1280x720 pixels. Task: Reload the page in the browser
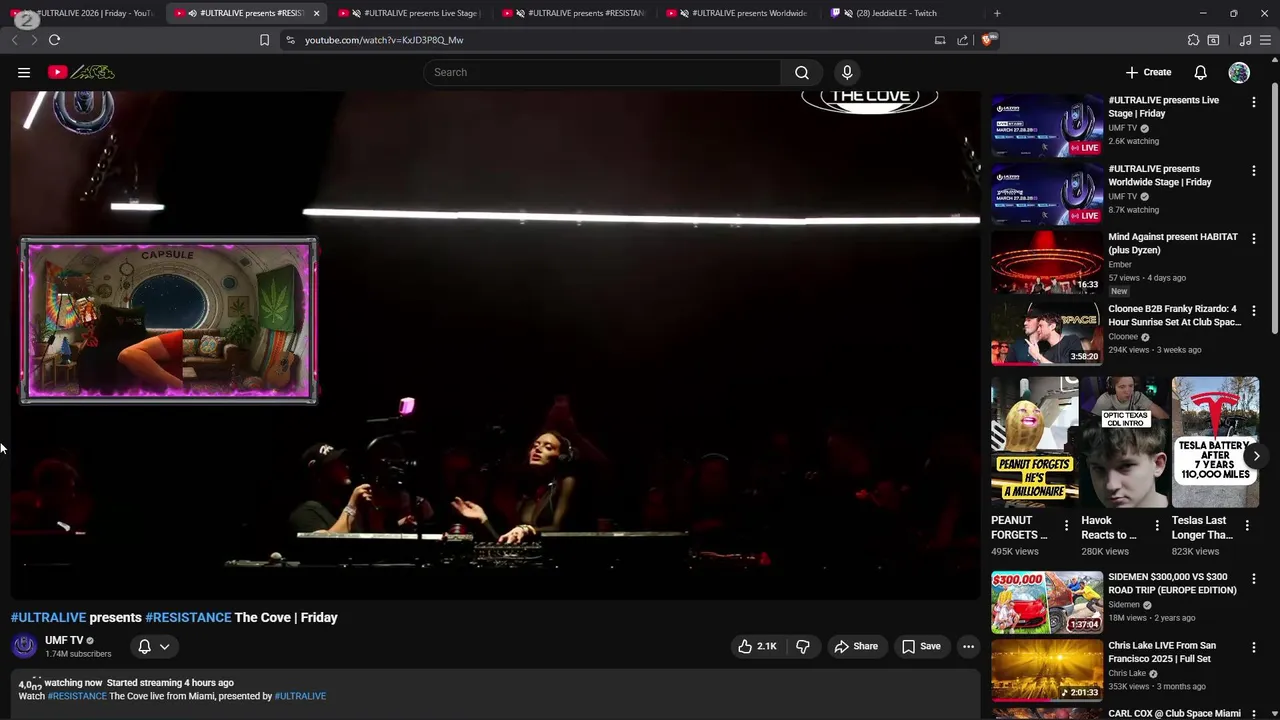point(54,40)
